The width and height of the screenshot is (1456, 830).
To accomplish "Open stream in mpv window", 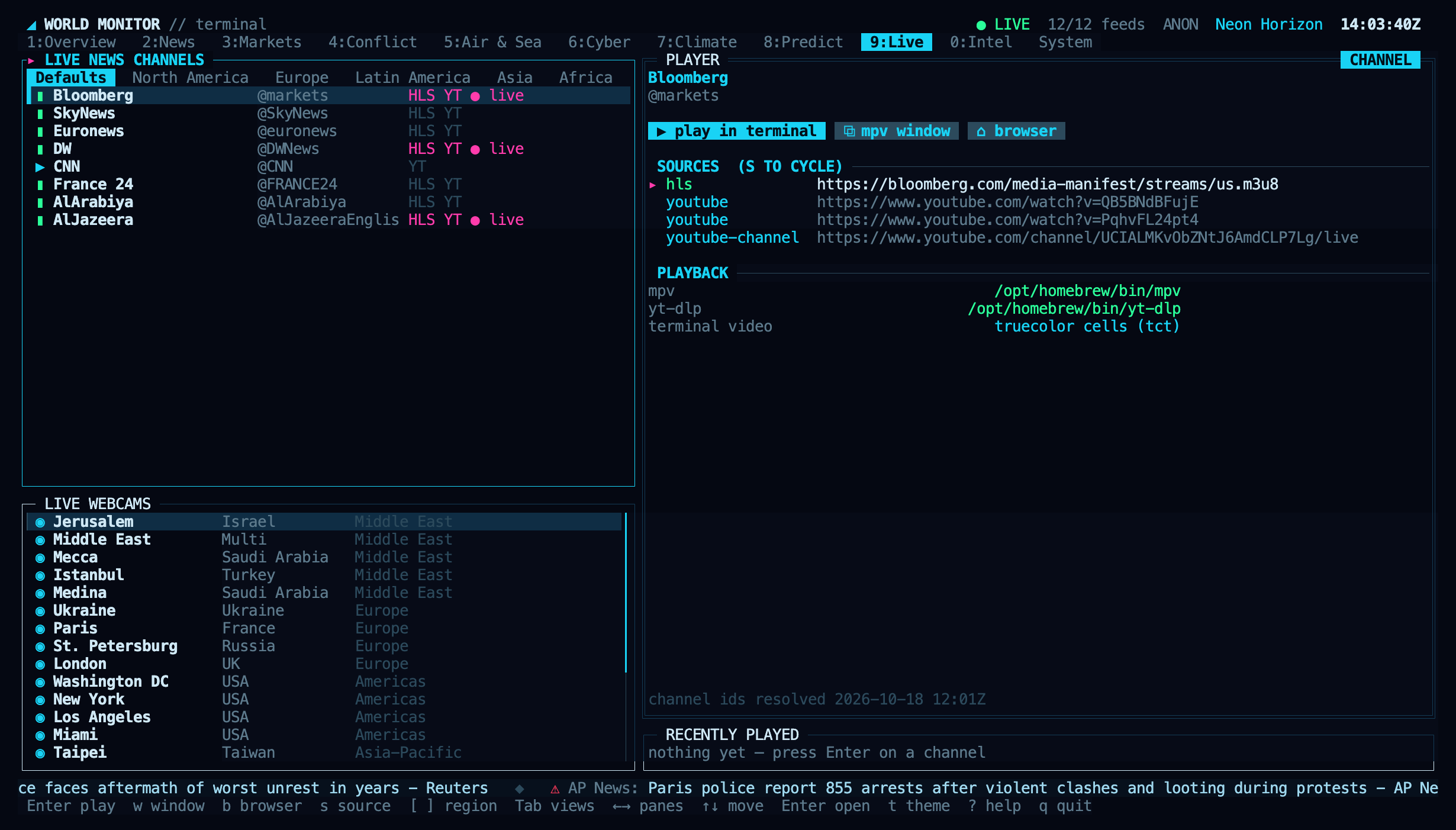I will click(x=897, y=131).
